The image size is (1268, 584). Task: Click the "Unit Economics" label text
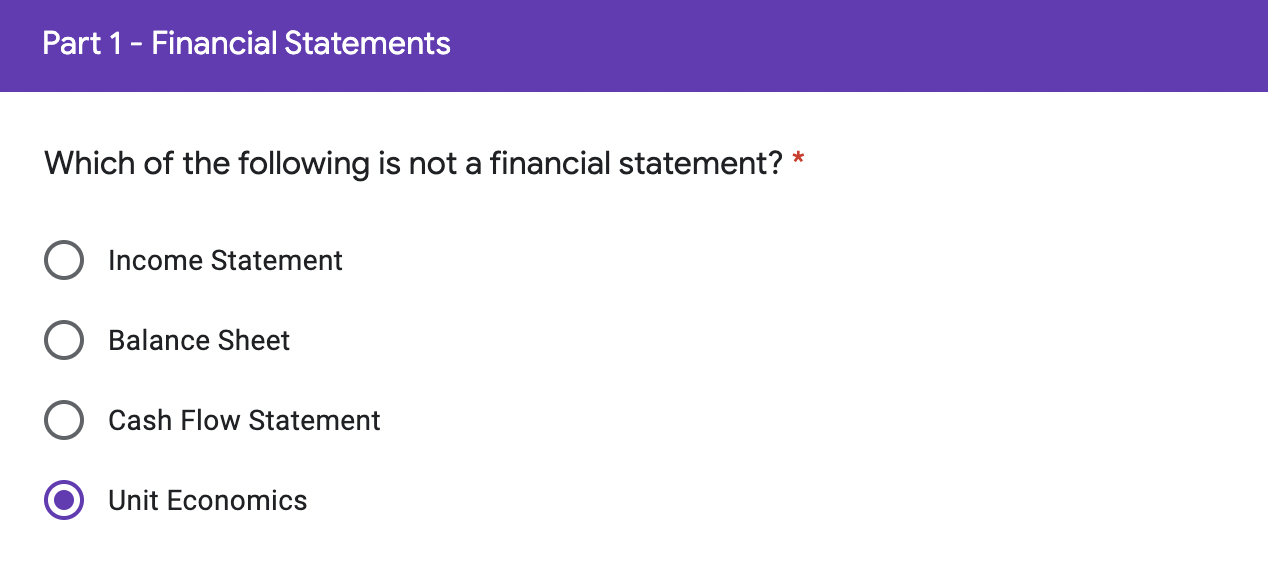tap(208, 501)
